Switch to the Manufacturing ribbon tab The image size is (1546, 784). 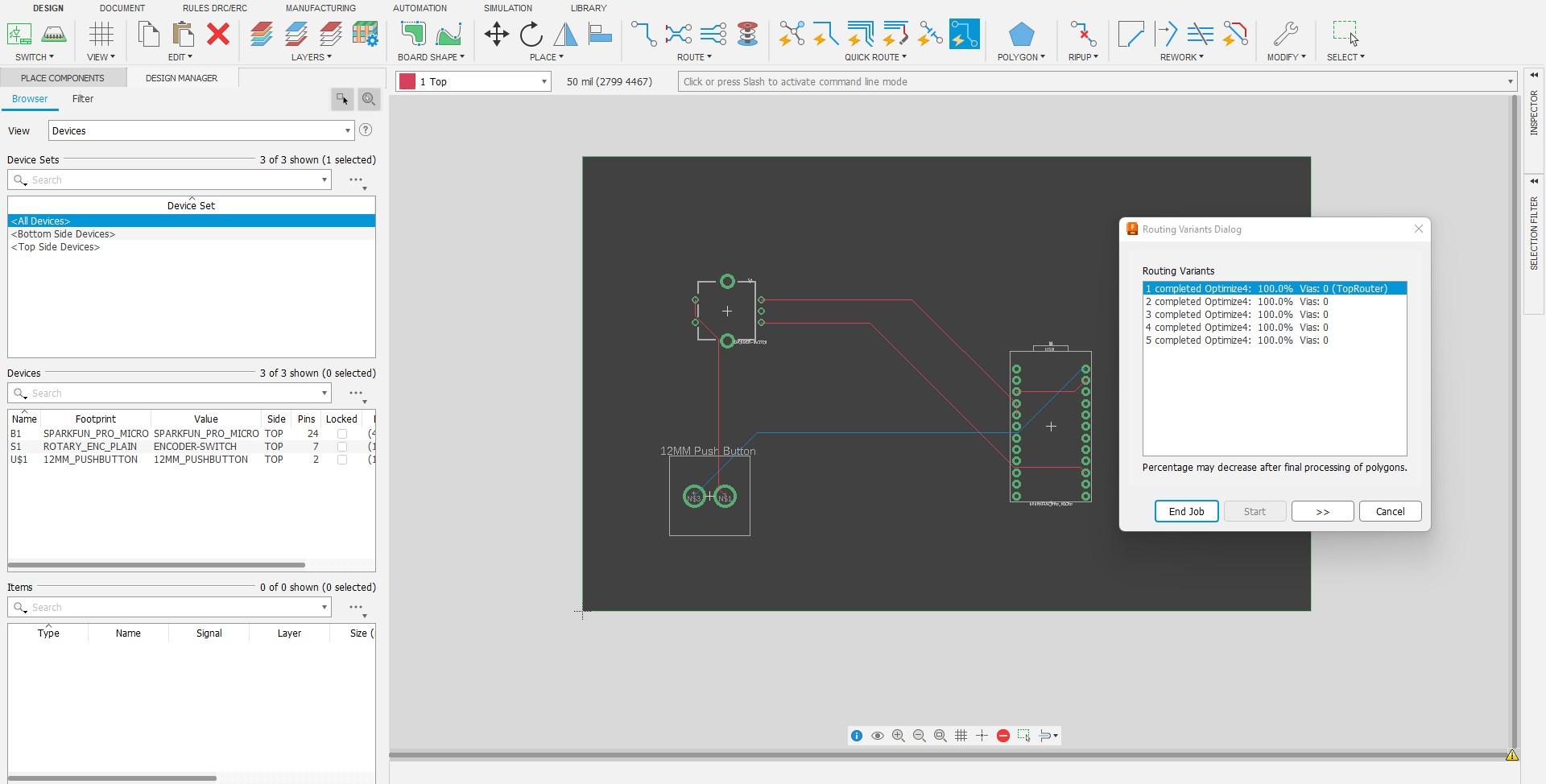320,8
